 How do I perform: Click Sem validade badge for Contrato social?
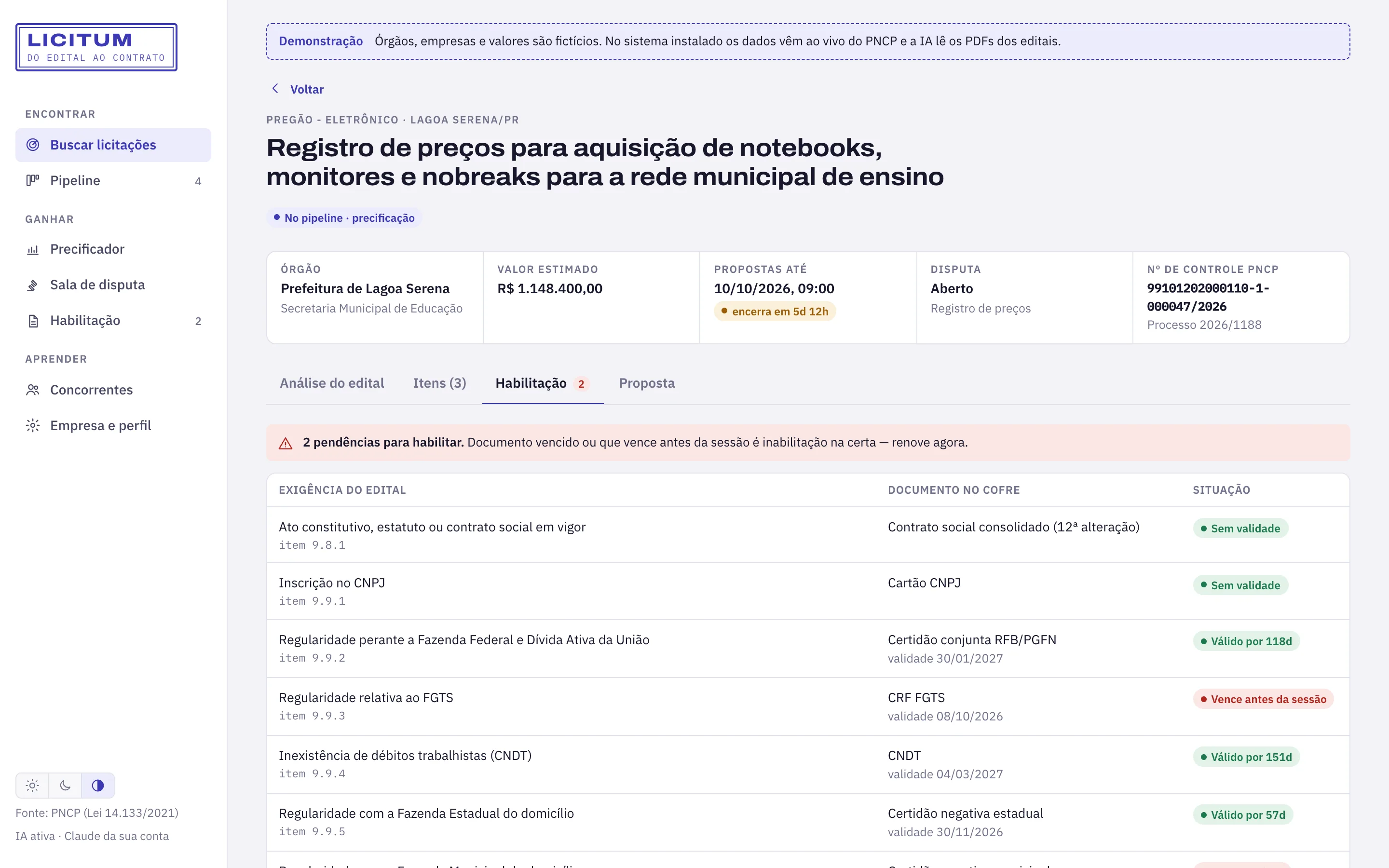1240,528
